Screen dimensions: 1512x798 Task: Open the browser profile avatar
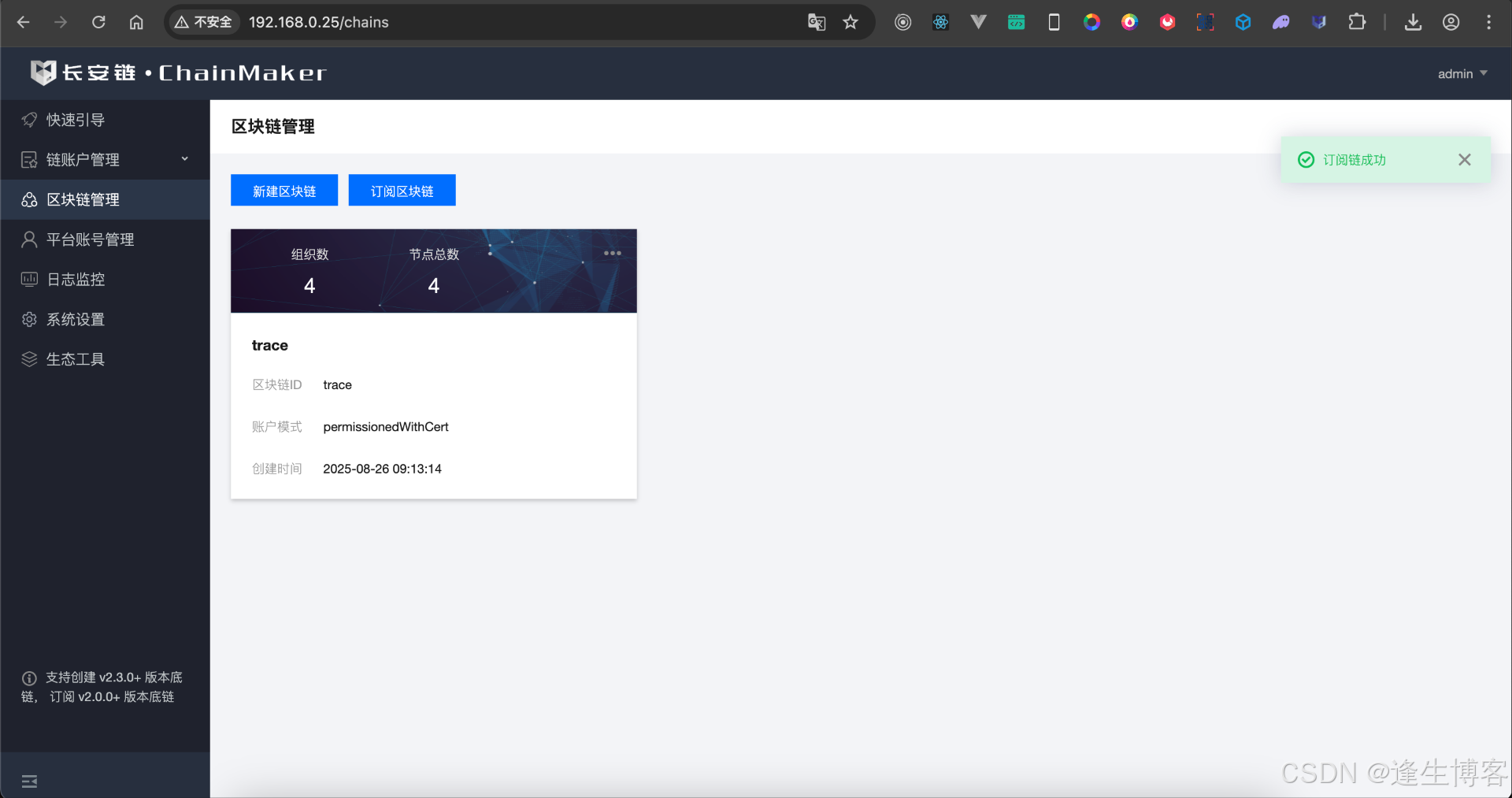pos(1451,22)
